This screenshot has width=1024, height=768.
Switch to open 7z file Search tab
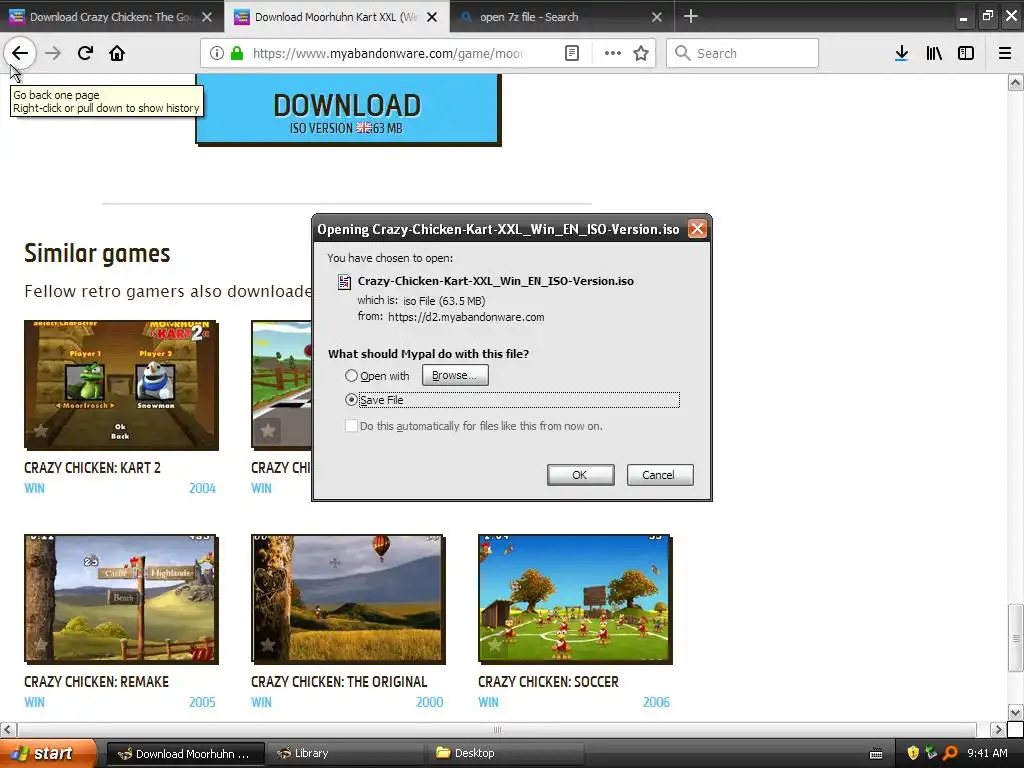(x=562, y=17)
